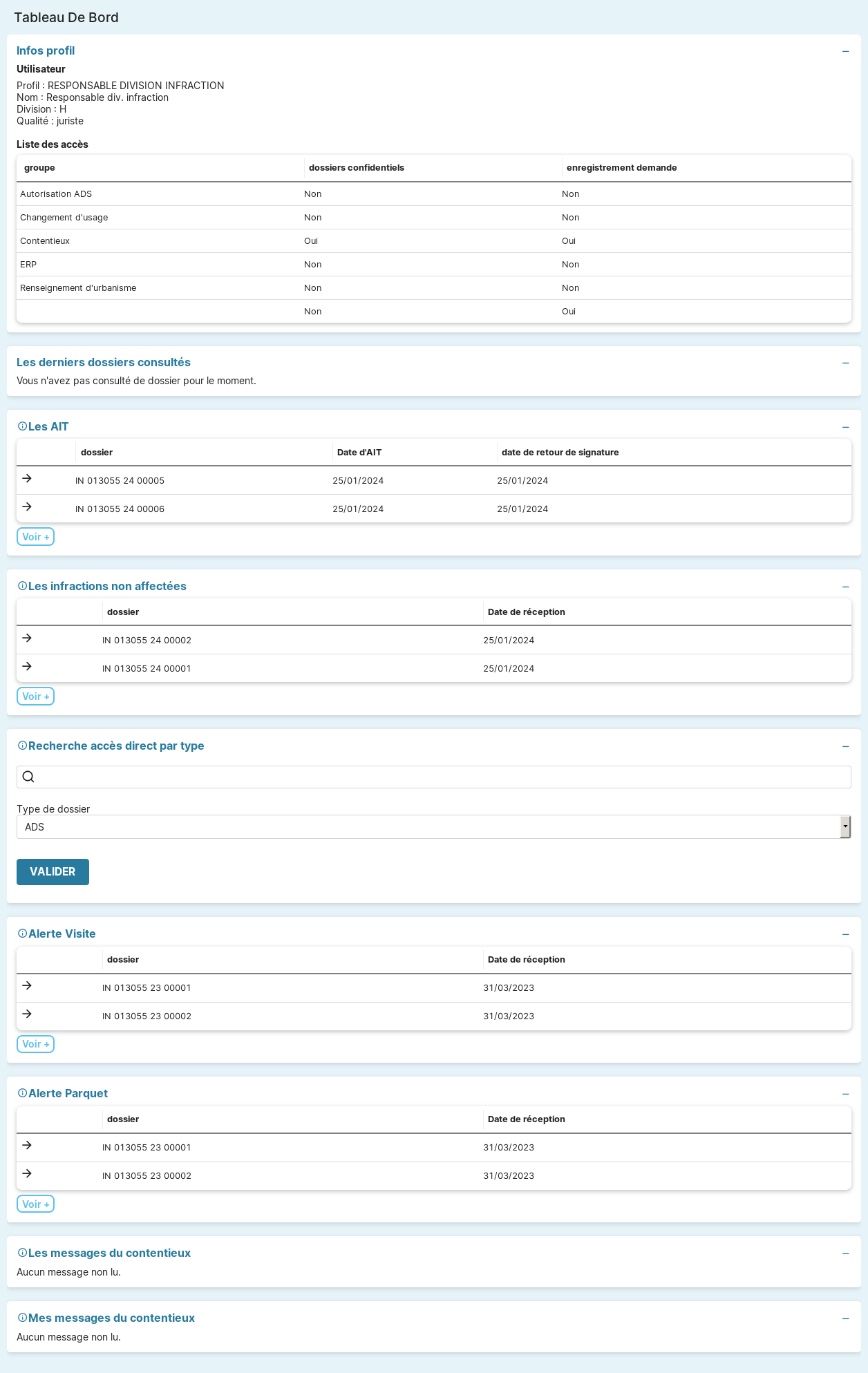
Task: Open Alerte Visite dossier 23 00001 arrow
Action: point(27,985)
